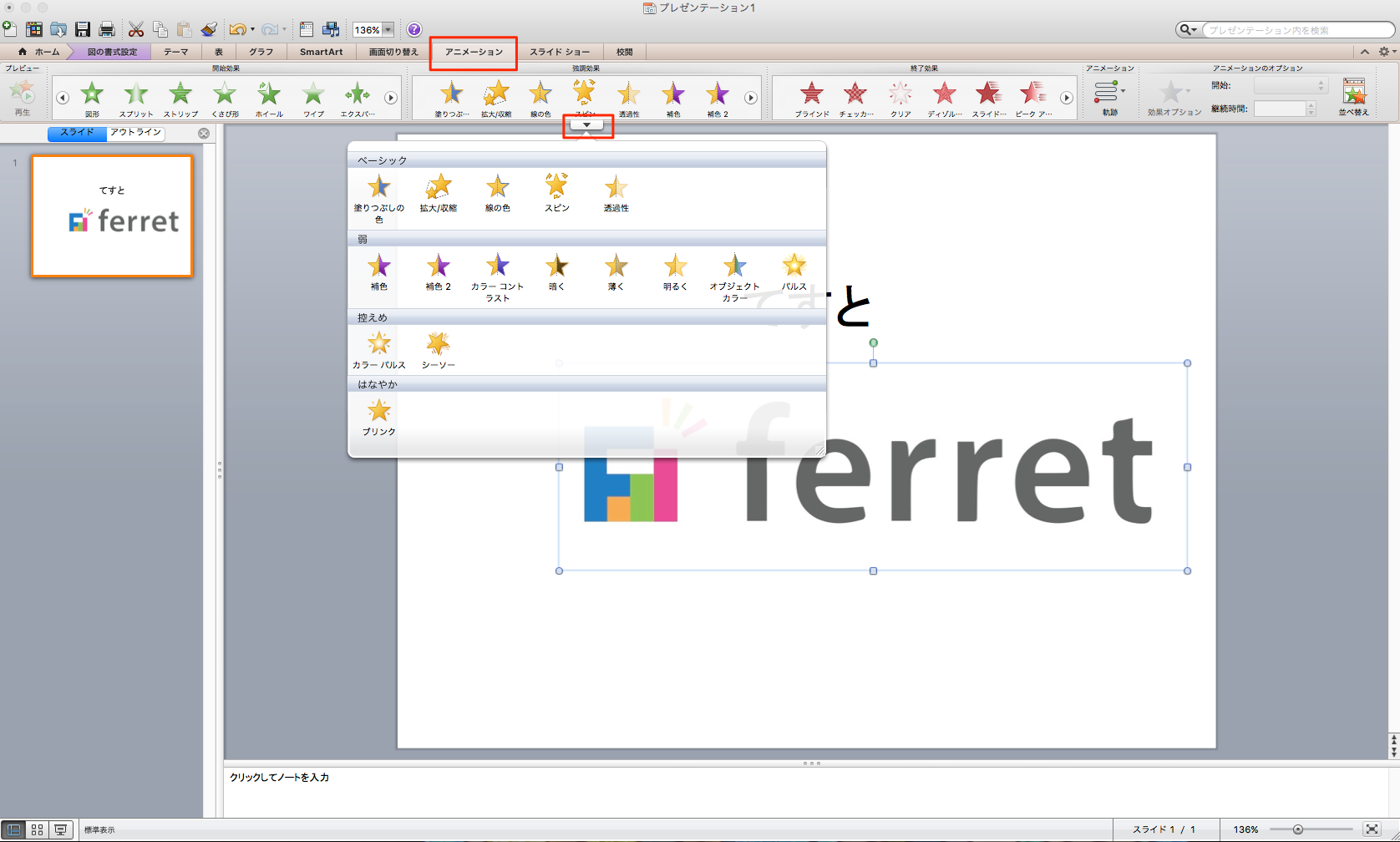
Task: Switch sidebar to スライド view
Action: click(x=77, y=133)
